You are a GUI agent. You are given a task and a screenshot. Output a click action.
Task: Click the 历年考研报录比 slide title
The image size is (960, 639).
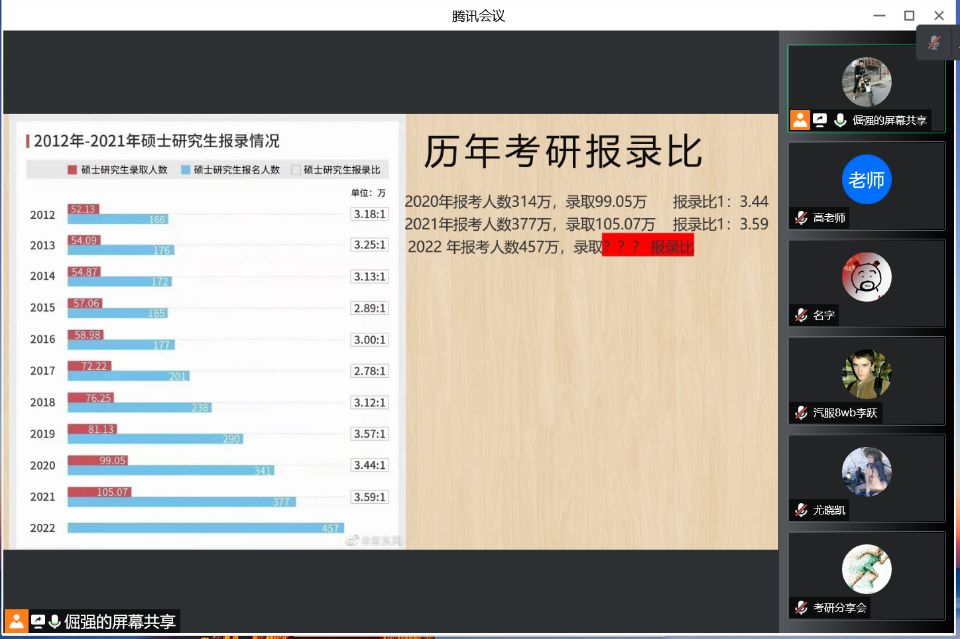[562, 152]
